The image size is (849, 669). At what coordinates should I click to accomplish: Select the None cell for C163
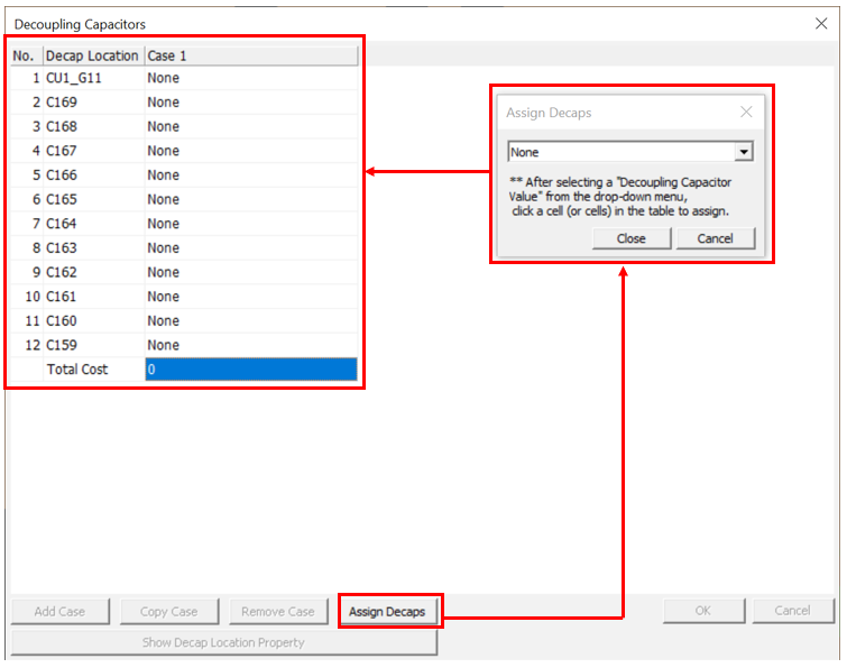(x=250, y=248)
